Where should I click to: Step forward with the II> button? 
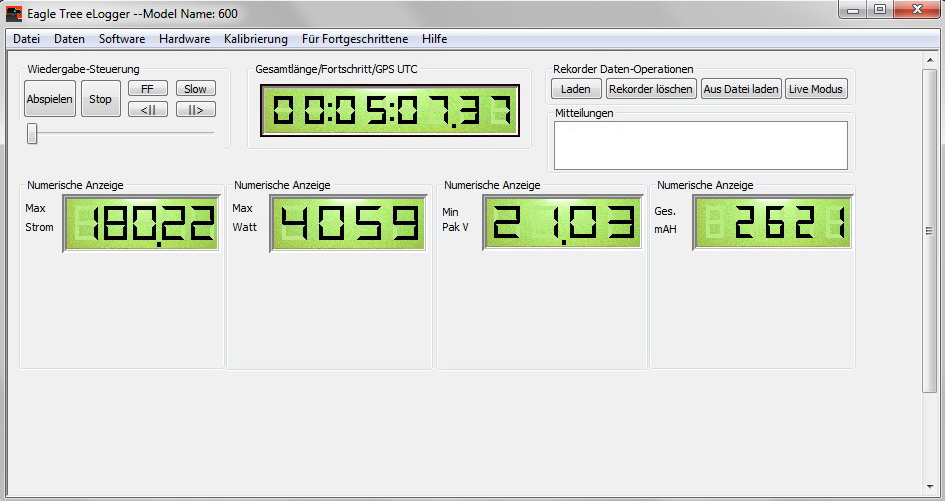195,110
